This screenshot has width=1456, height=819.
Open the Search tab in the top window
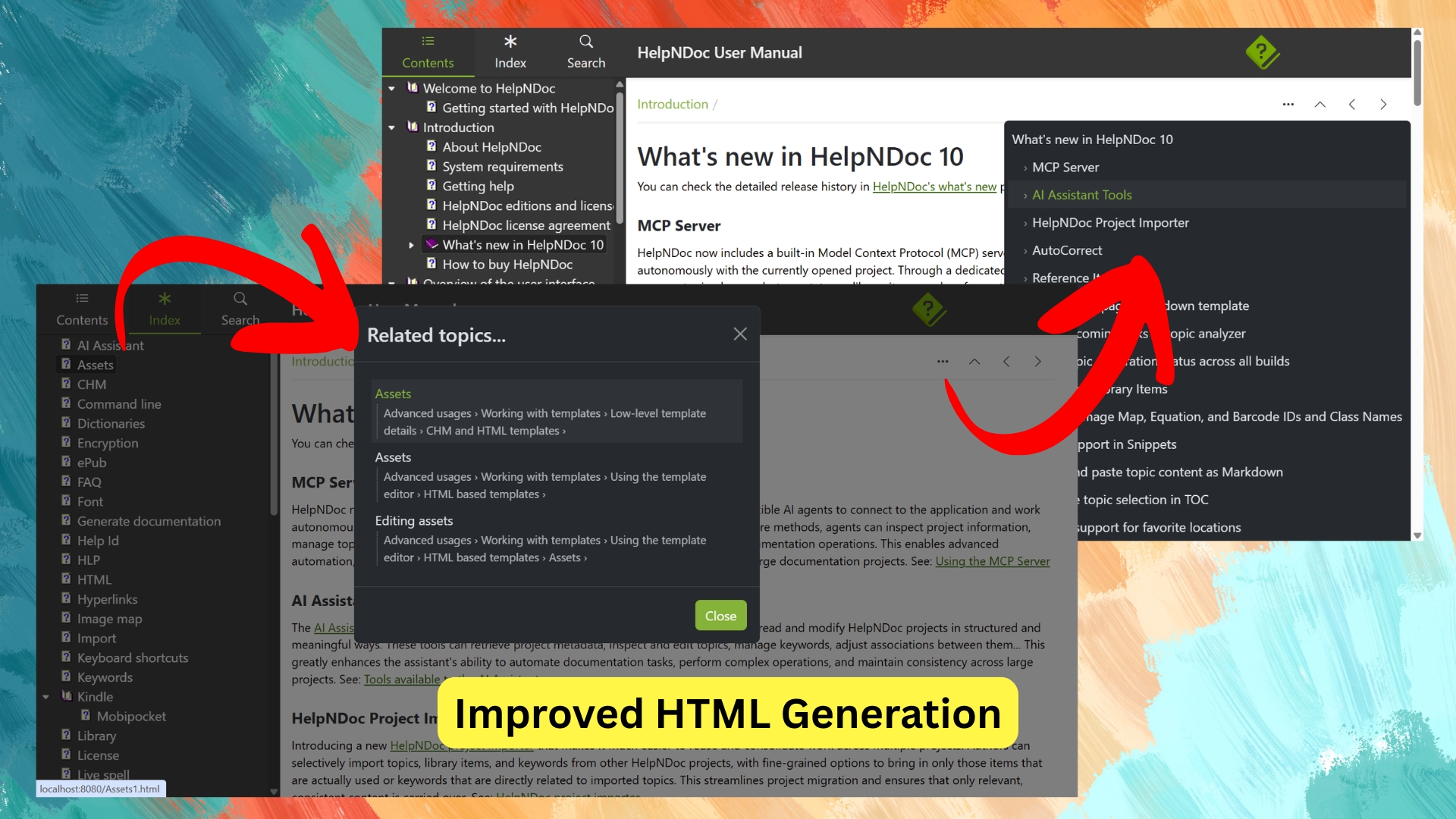pyautogui.click(x=586, y=52)
